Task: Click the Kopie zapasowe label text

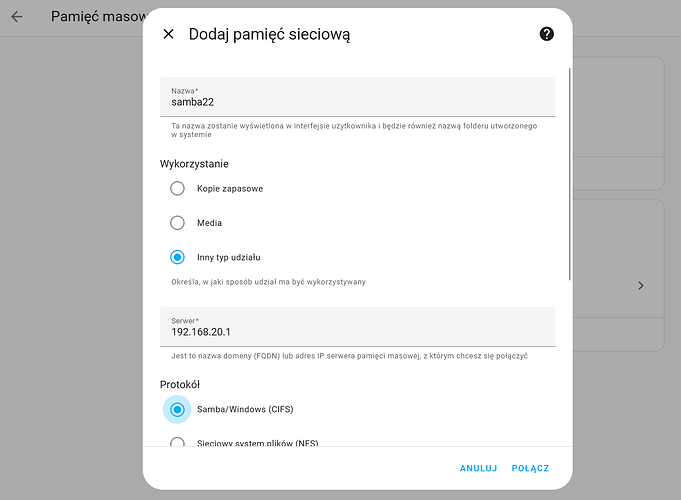Action: [x=230, y=189]
